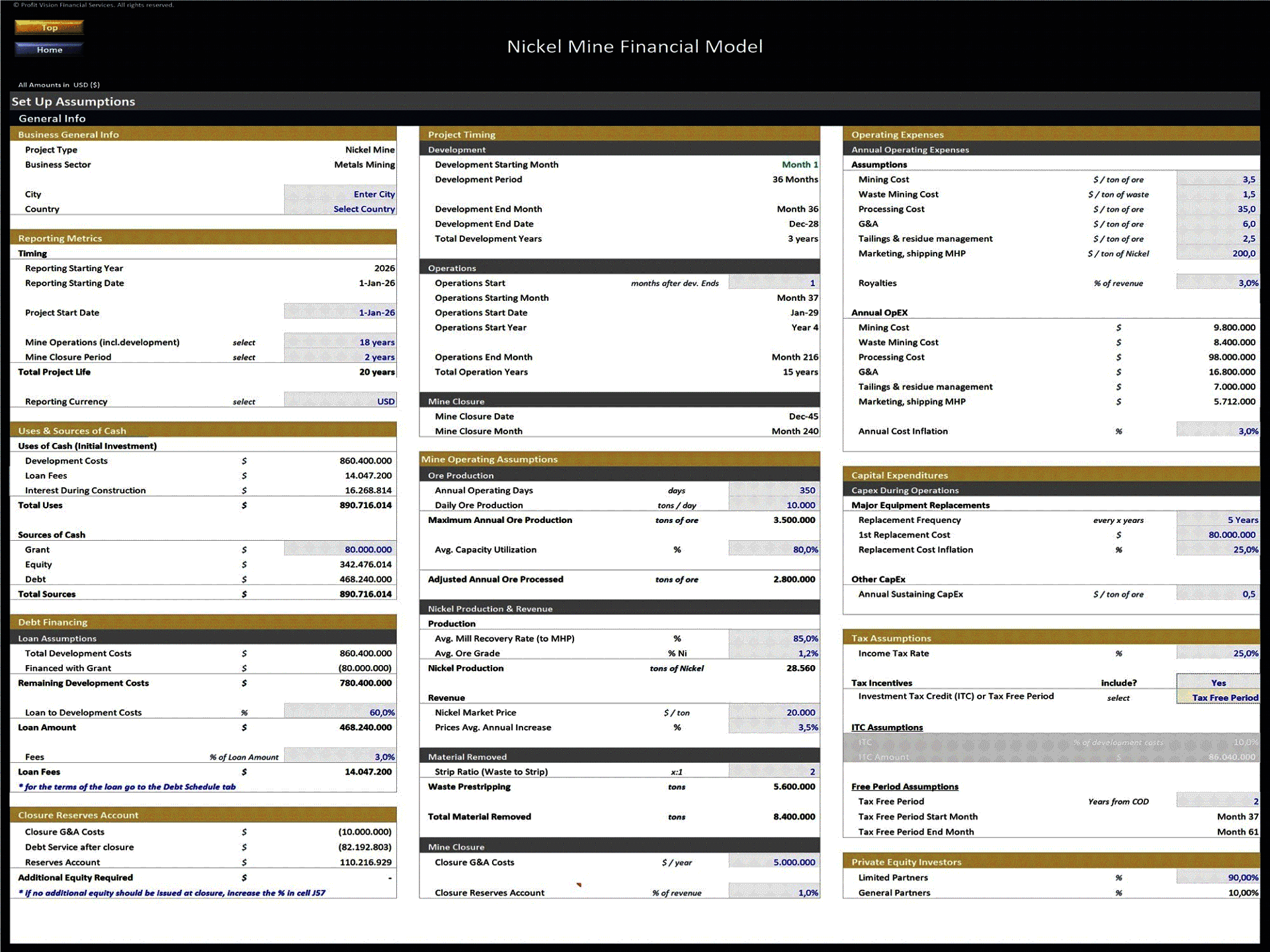Click Annual Operating Days 350 cell
Screen dimensions: 1270x952
click(x=774, y=491)
